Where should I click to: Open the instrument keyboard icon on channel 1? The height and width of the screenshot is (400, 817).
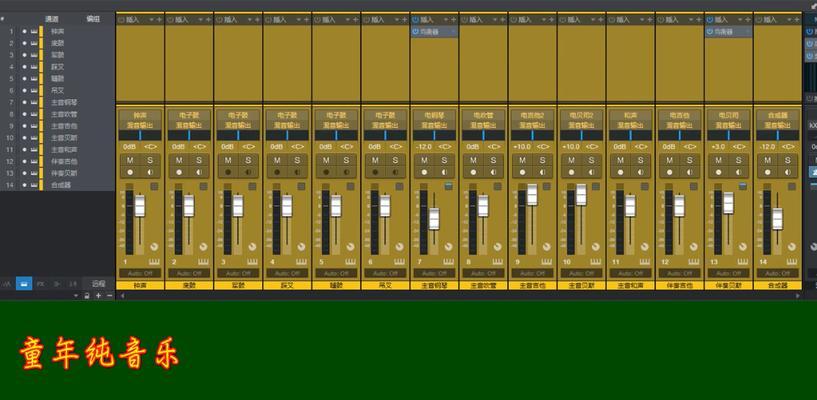click(x=154, y=261)
